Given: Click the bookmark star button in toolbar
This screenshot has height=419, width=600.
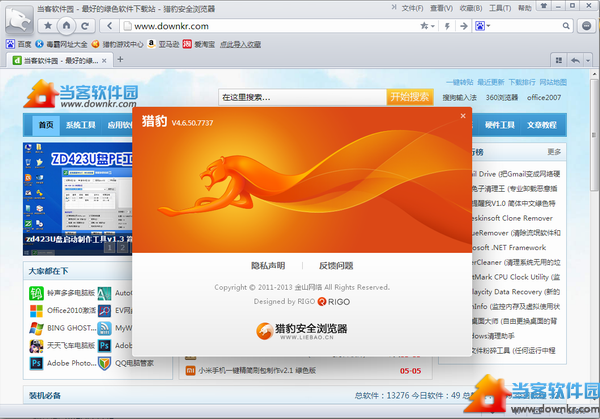Looking at the screenshot, I should click(48, 26).
